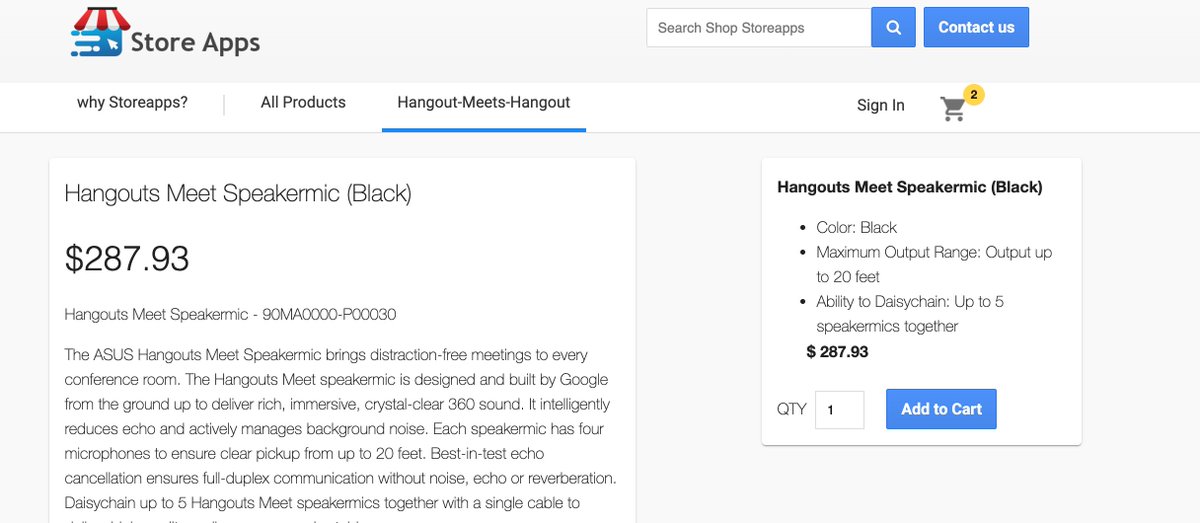The width and height of the screenshot is (1200, 523).
Task: Click the Ability to Daisychain bullet
Action: coord(910,314)
